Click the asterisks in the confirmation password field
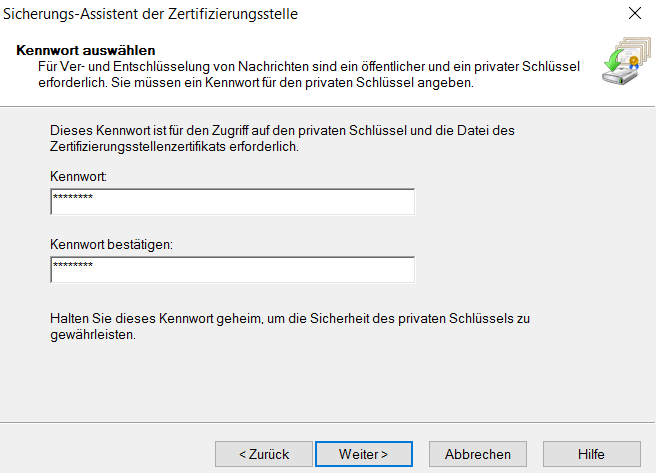Viewport: 656px width, 473px height. [72, 266]
